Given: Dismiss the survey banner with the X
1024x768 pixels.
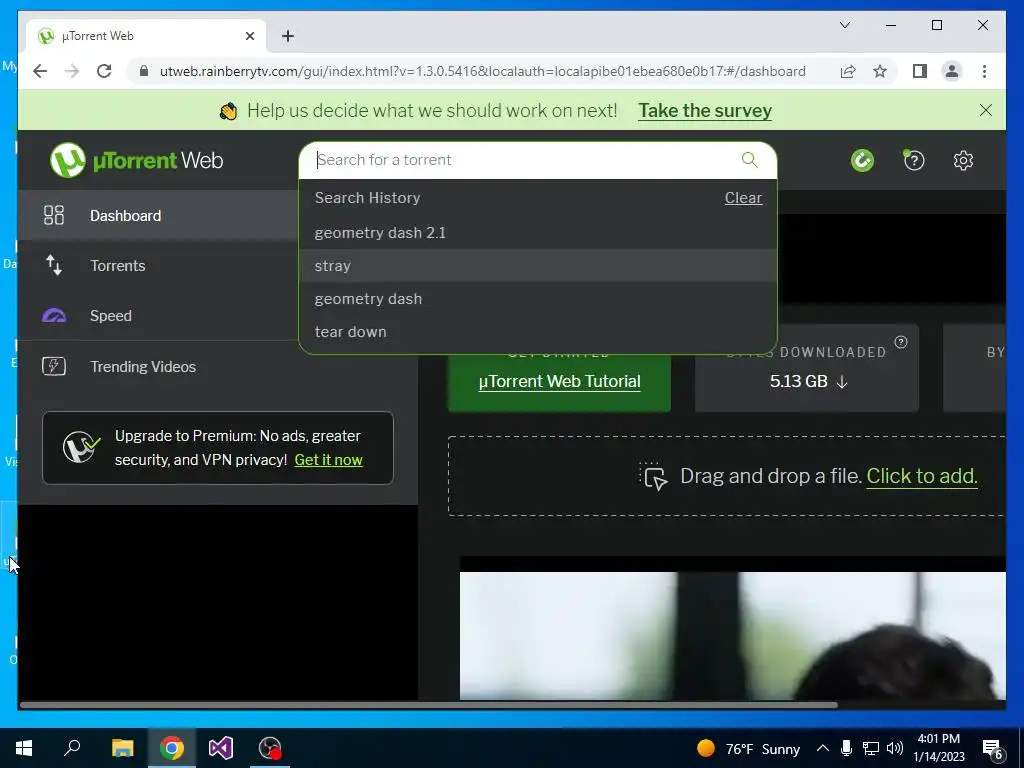Looking at the screenshot, I should (985, 110).
